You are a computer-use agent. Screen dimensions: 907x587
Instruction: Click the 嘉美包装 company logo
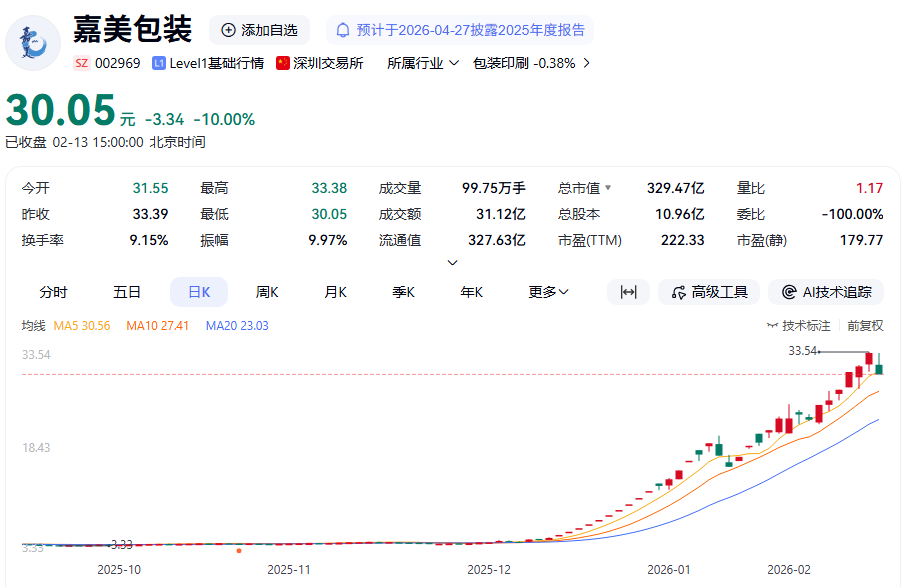(33, 42)
